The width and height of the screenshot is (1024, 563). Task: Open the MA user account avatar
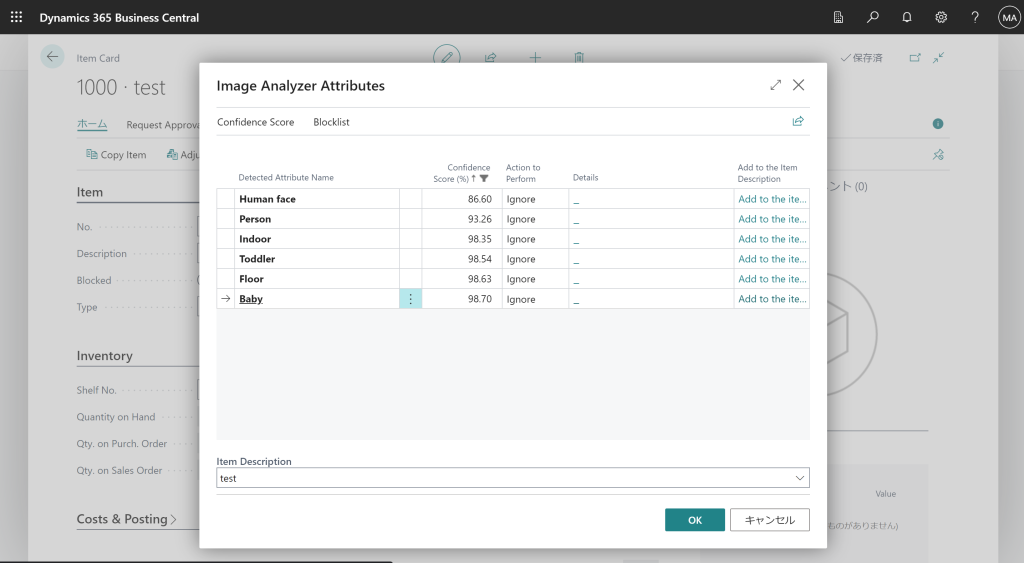click(1010, 18)
